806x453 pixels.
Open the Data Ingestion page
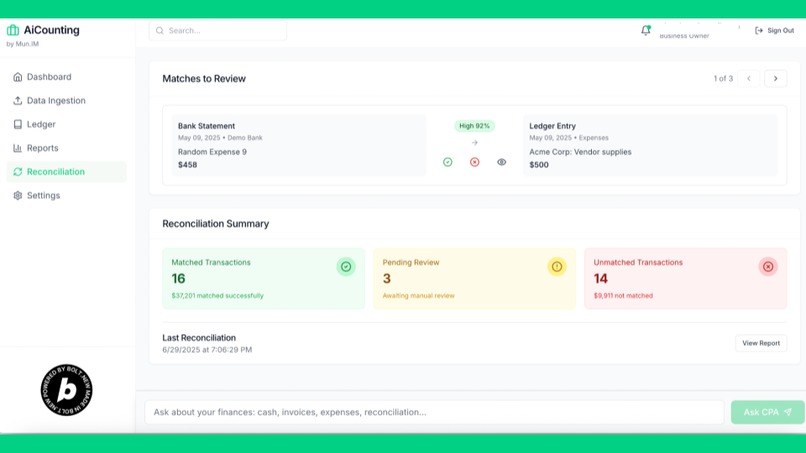(x=66, y=101)
